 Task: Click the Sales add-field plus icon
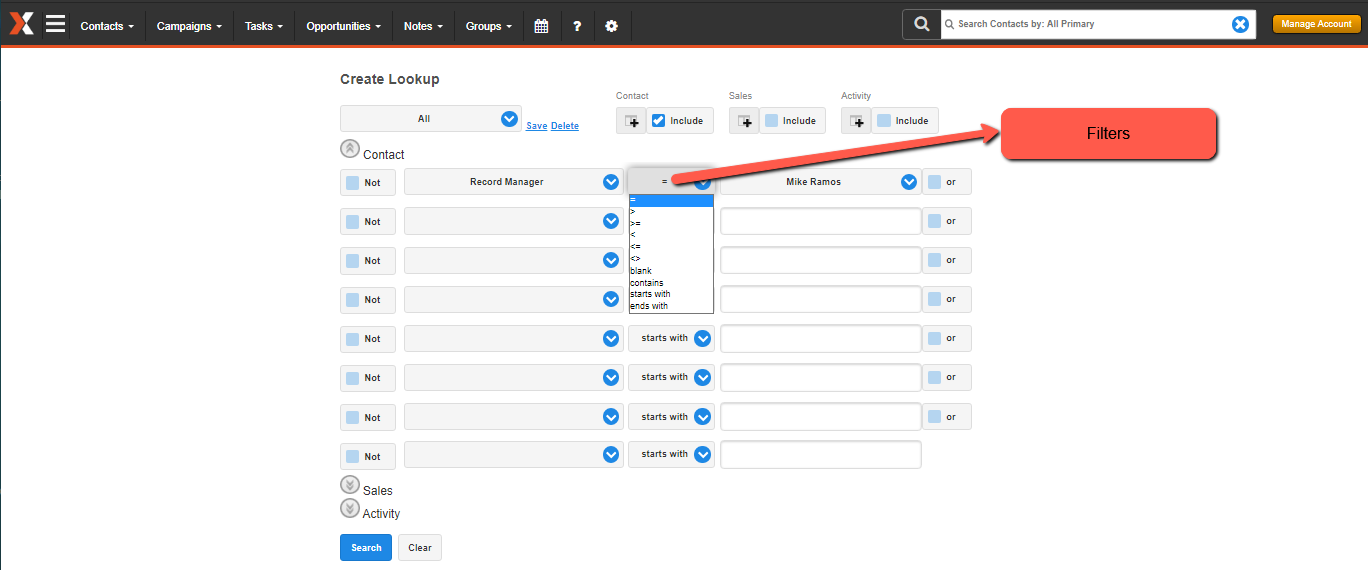coord(743,121)
